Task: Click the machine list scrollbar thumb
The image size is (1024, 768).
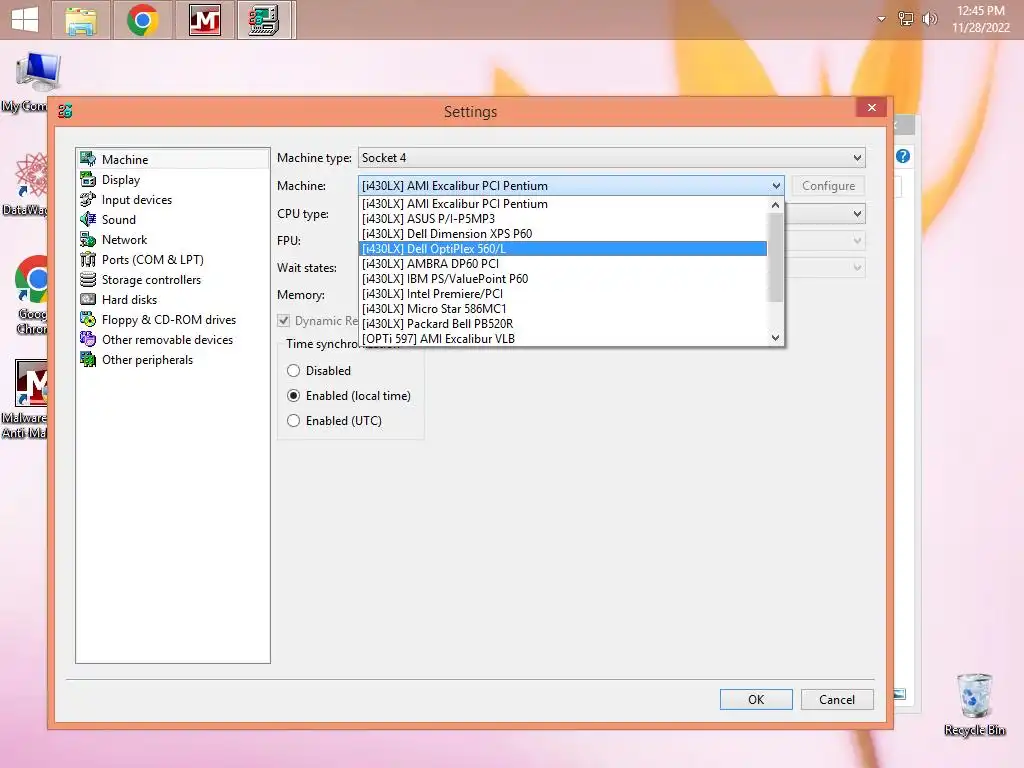Action: click(x=775, y=257)
